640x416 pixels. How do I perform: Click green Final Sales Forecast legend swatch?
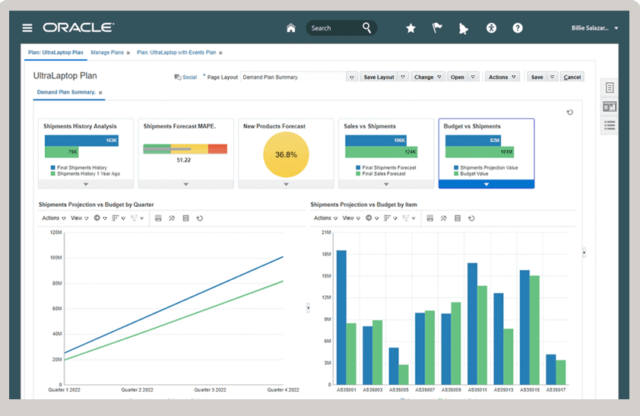click(358, 174)
